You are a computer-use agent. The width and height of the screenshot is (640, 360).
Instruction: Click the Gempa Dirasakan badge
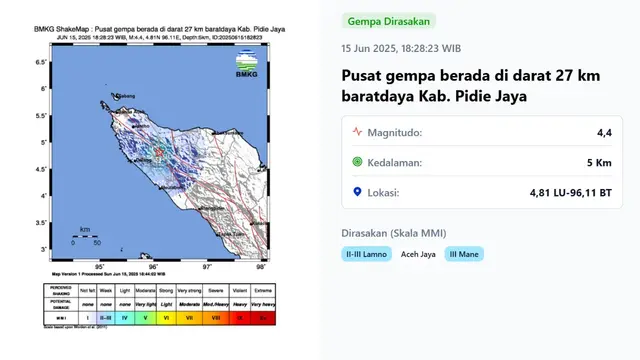click(389, 21)
